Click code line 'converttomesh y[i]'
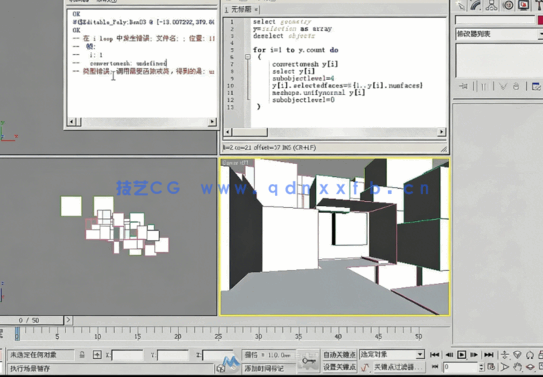543x377 pixels. 305,64
